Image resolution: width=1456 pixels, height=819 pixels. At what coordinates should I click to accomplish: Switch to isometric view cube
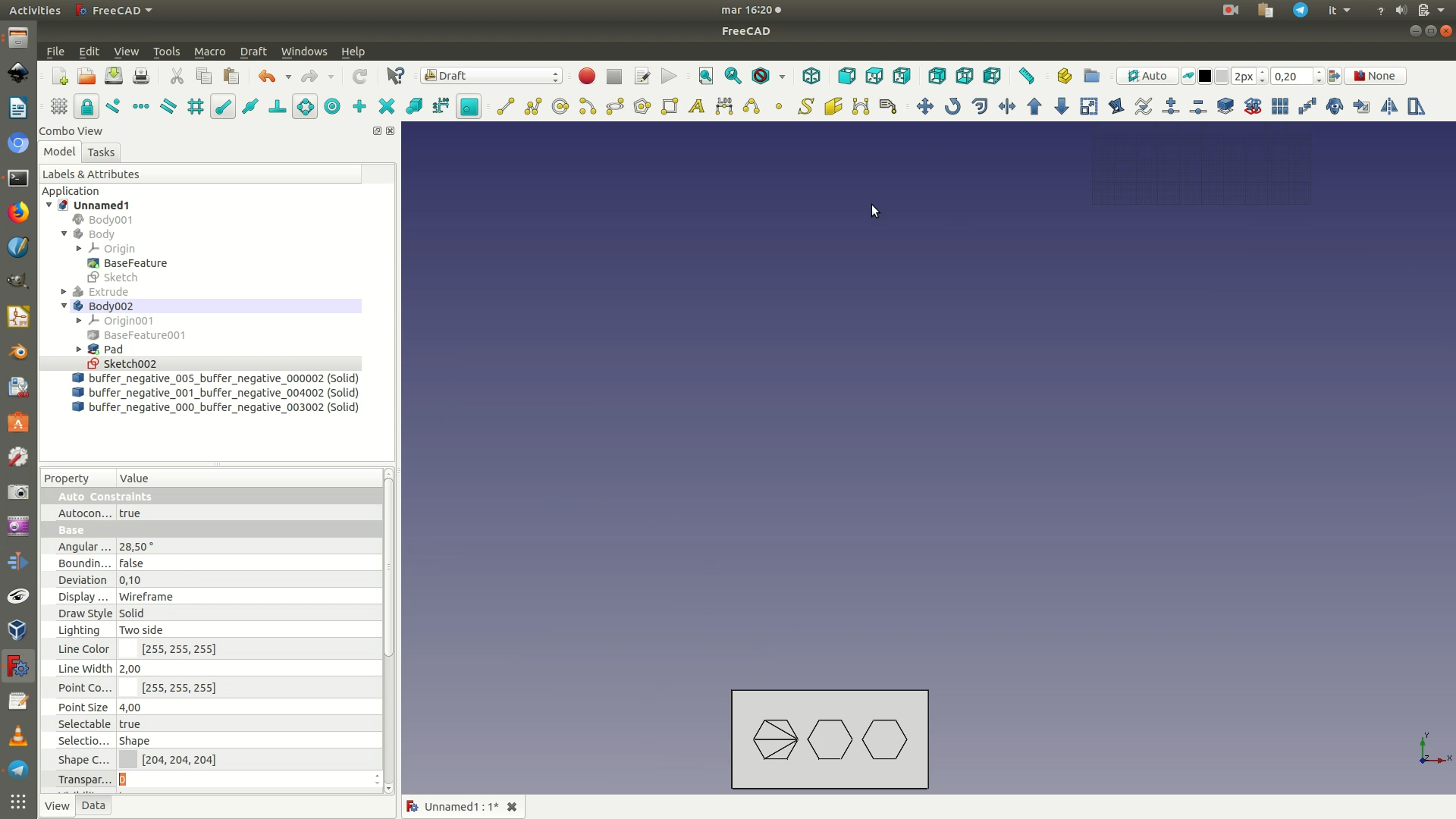pyautogui.click(x=811, y=76)
